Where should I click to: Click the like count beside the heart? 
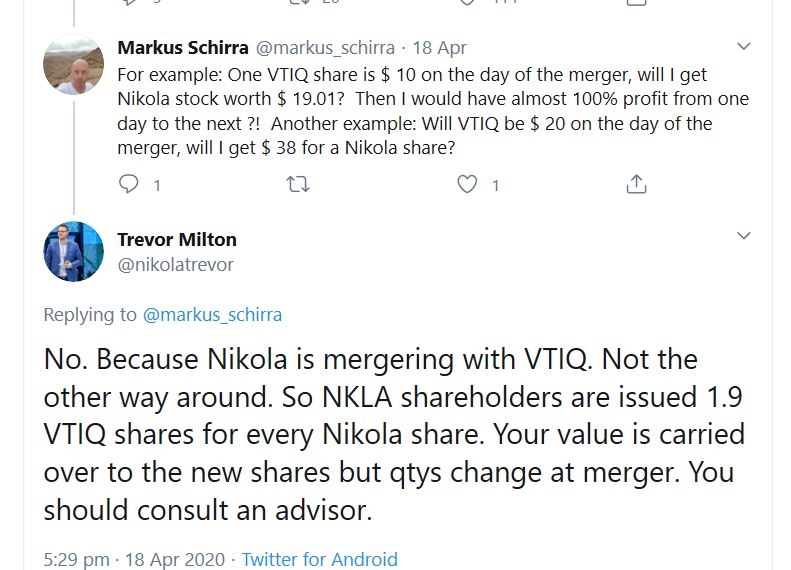click(x=495, y=185)
